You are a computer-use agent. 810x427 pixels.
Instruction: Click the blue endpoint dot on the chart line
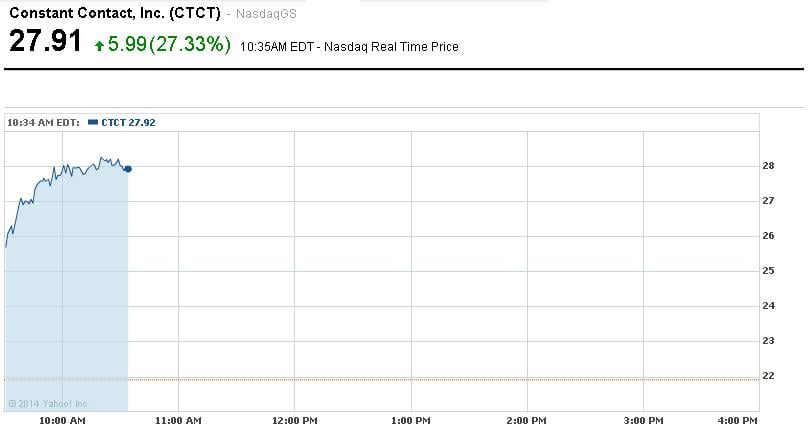click(x=128, y=169)
